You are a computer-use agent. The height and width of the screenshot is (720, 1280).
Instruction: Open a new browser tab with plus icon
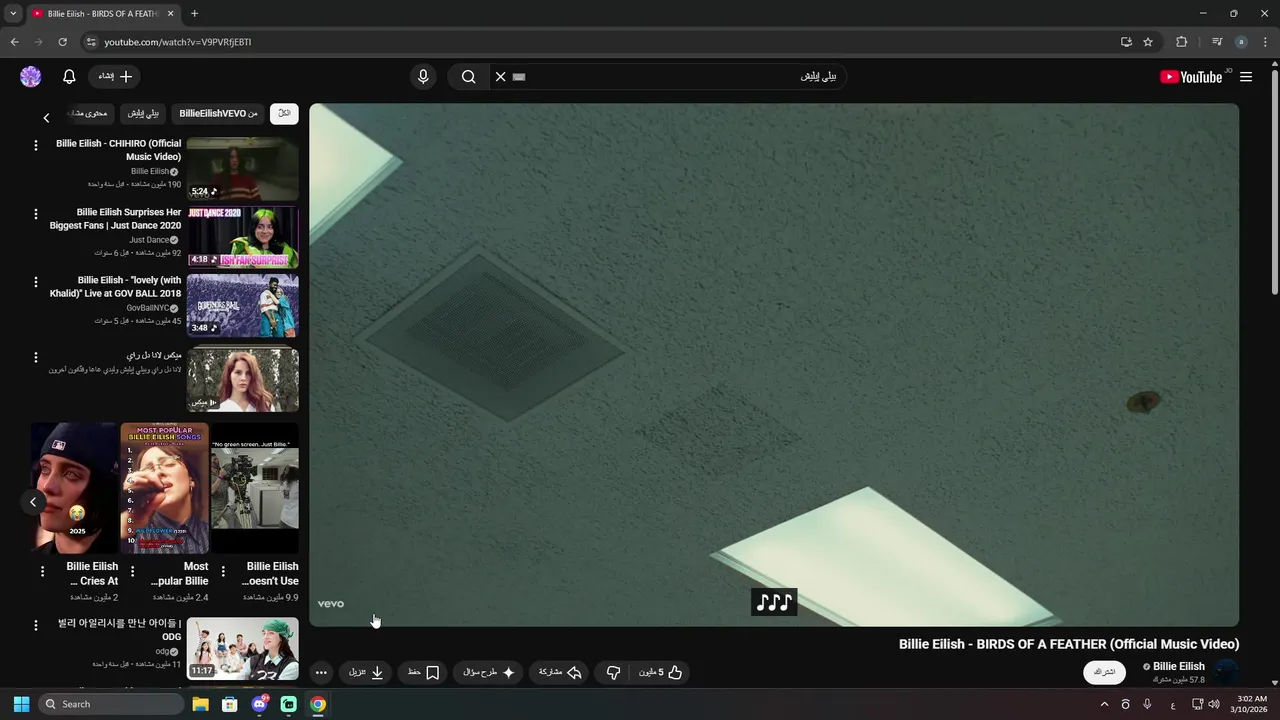click(x=194, y=14)
